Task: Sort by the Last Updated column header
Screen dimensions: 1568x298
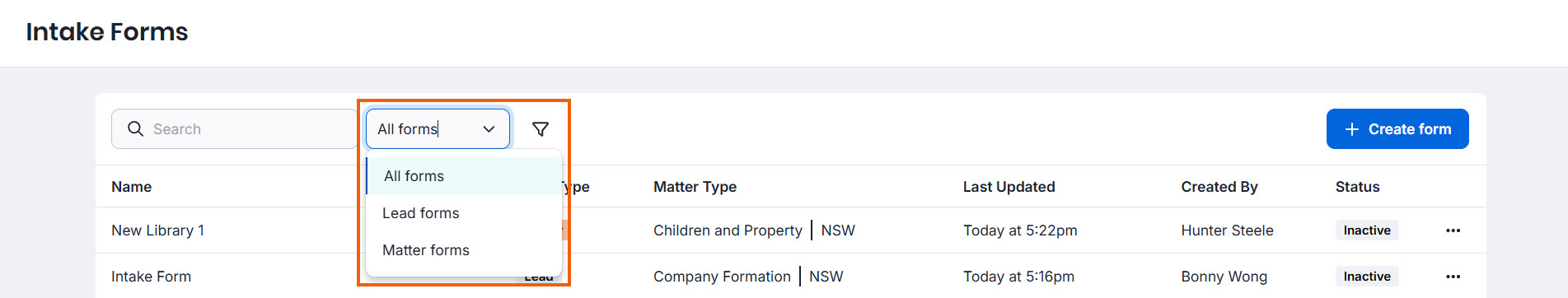Action: (1009, 187)
